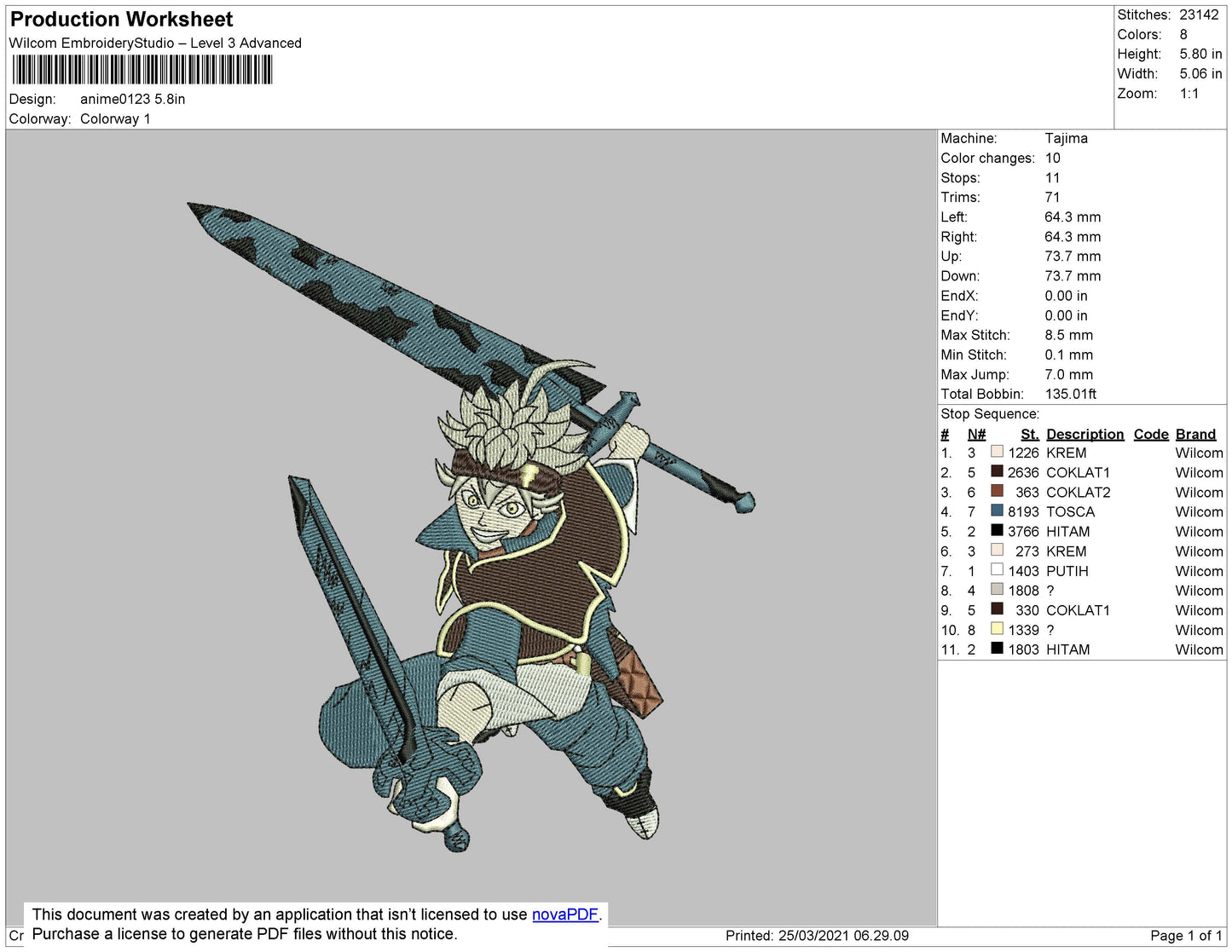Select the COKLAT2 swatch in stop 3
Screen dimensions: 1232x952
click(x=997, y=491)
